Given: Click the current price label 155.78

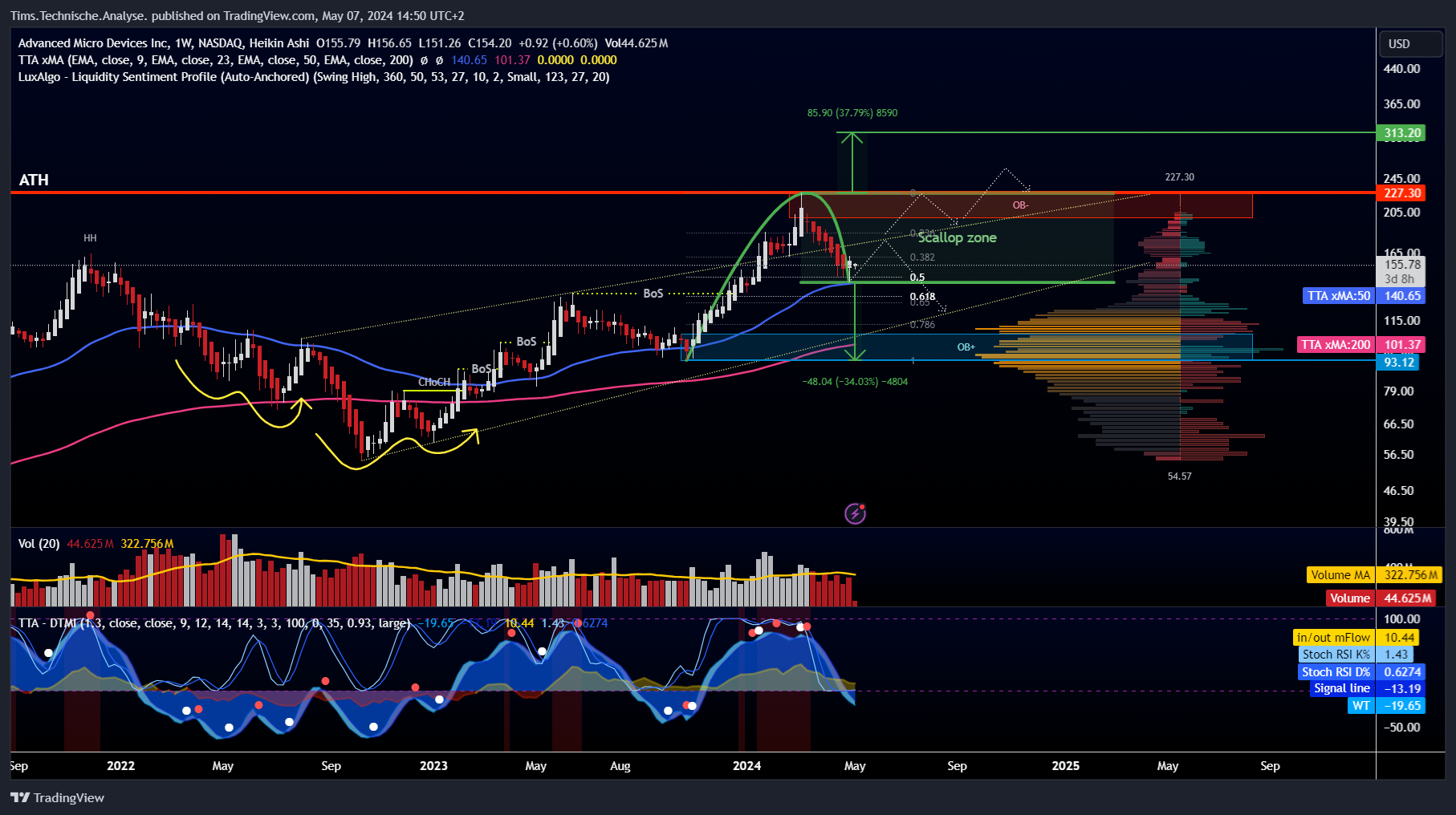Looking at the screenshot, I should 1402,264.
